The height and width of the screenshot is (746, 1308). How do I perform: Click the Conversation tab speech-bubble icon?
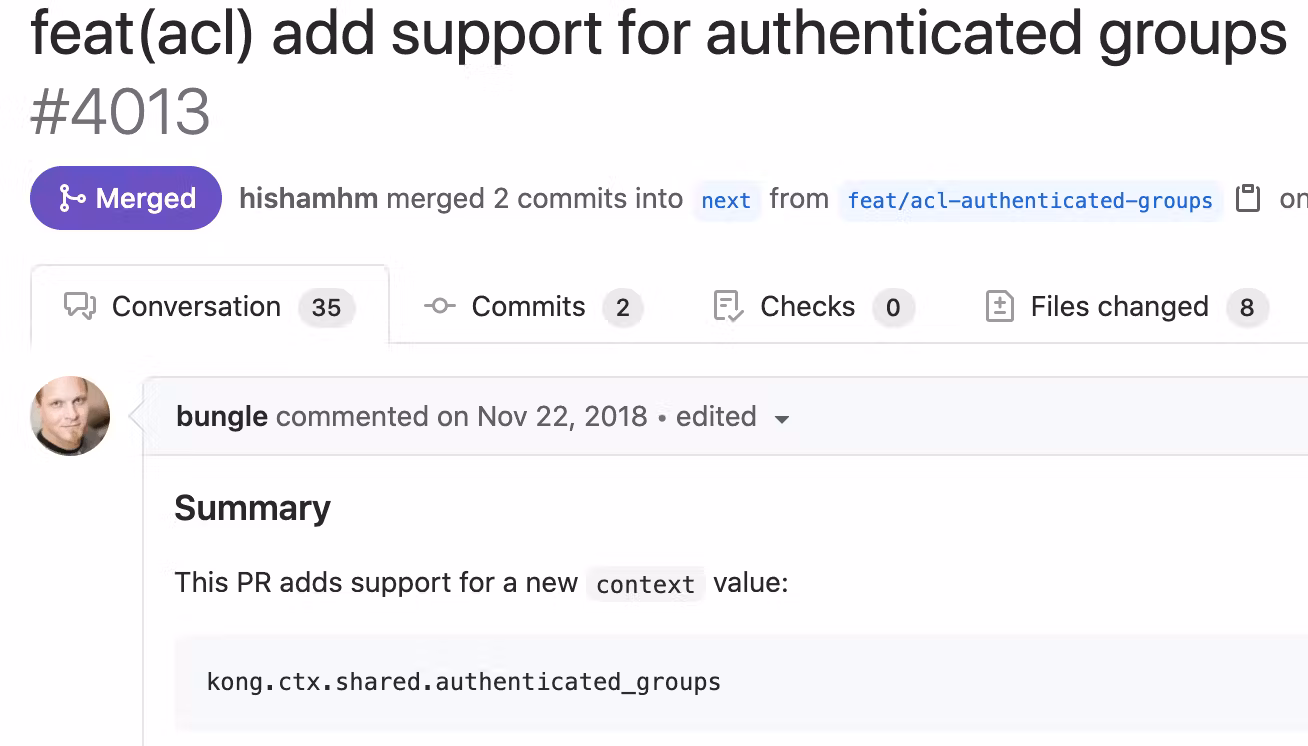click(x=80, y=306)
